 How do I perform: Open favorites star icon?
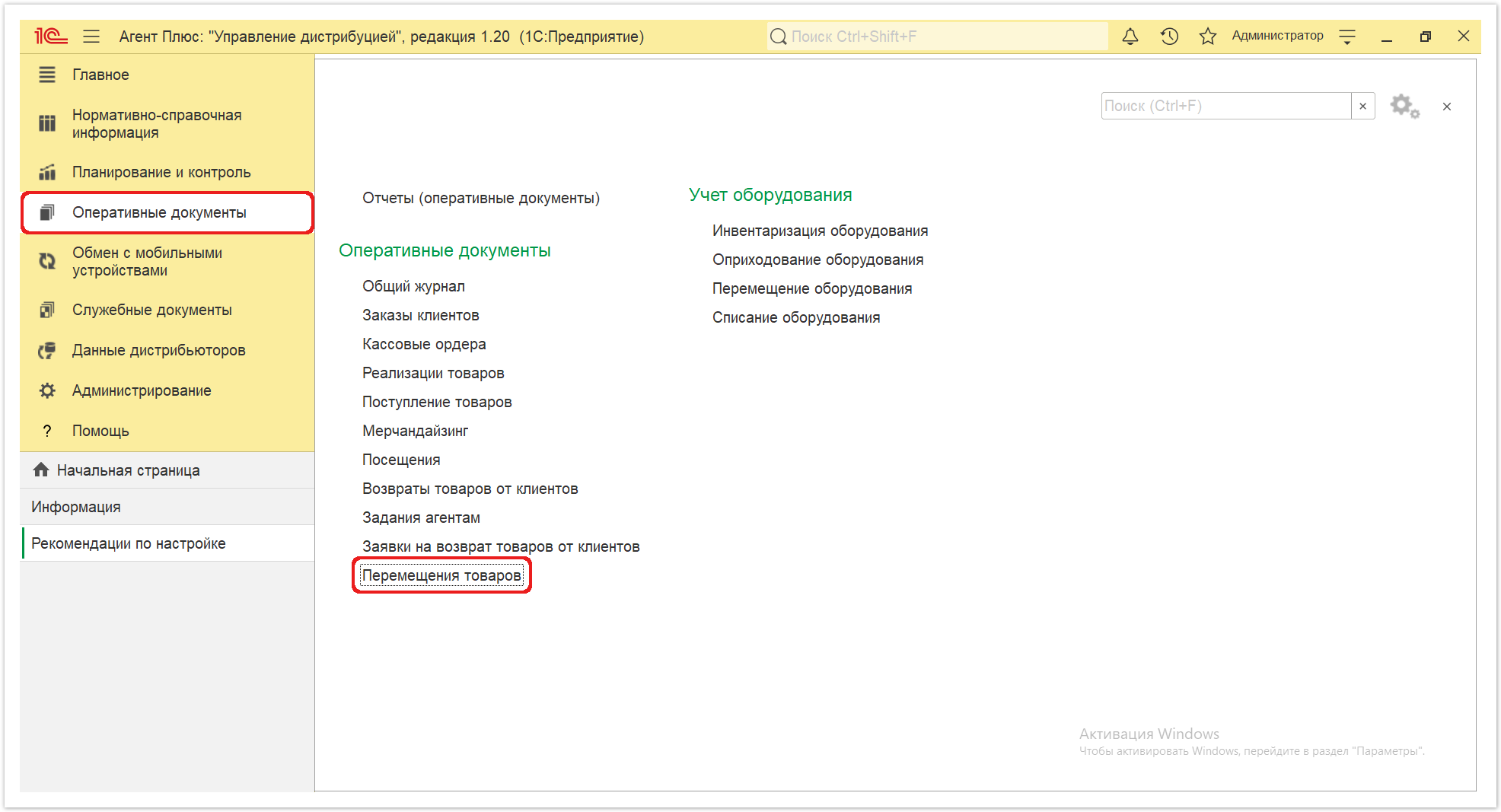(1208, 36)
